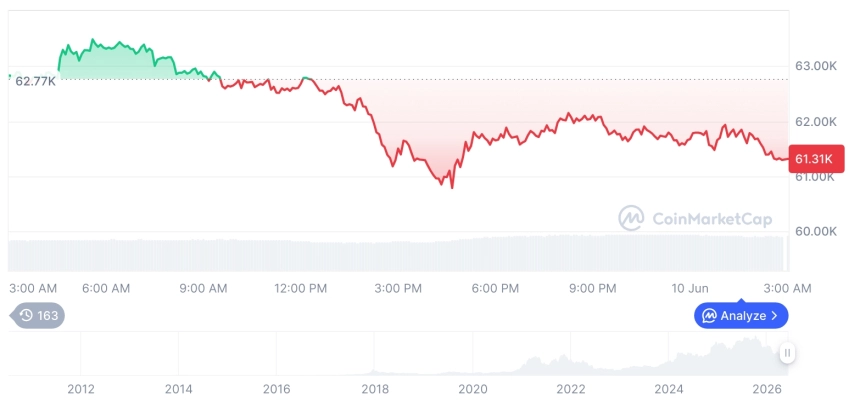Click the CoinMarketCap logo icon in Analyze button
Image resolution: width=860 pixels, height=401 pixels.
pyautogui.click(x=709, y=316)
